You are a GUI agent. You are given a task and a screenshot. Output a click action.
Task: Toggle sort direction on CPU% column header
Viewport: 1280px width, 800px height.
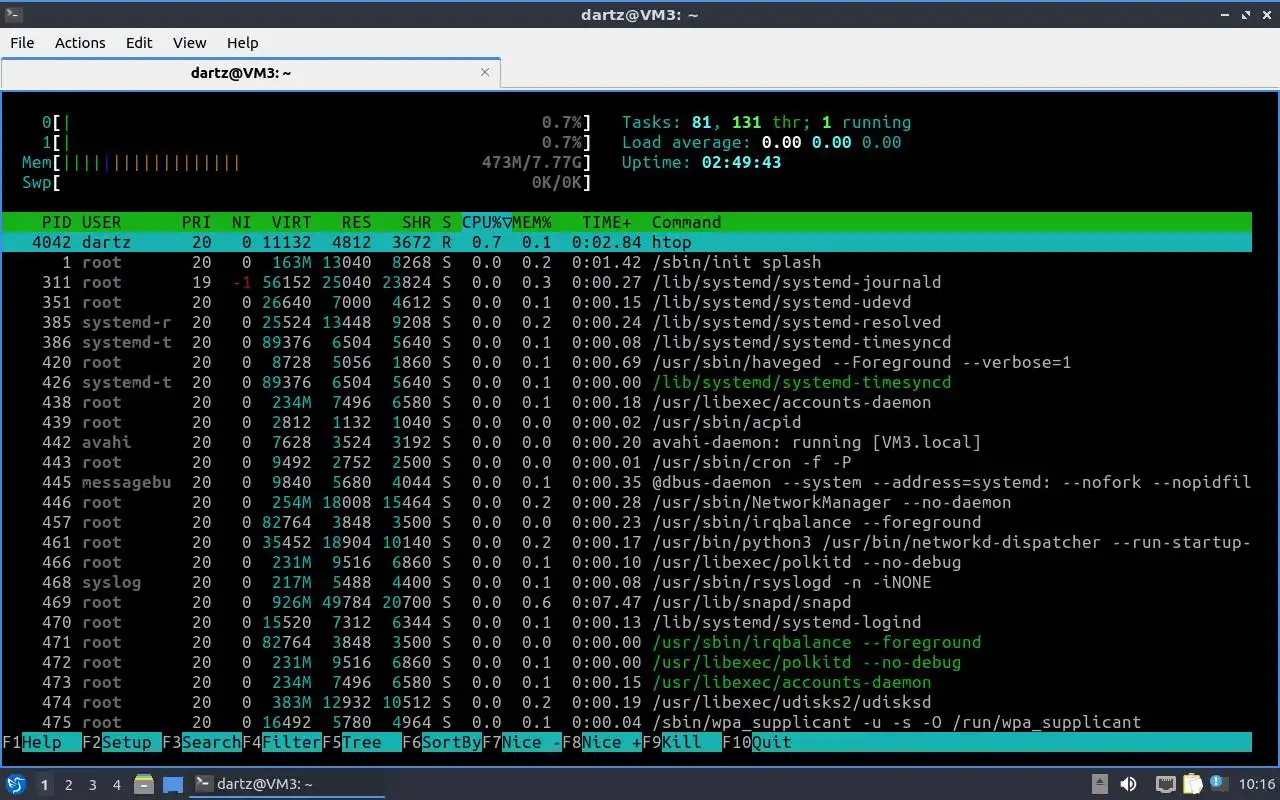[487, 222]
